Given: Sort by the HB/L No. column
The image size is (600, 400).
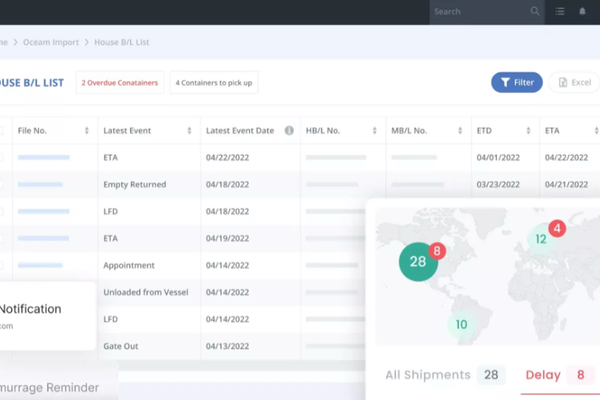Looking at the screenshot, I should pos(375,131).
